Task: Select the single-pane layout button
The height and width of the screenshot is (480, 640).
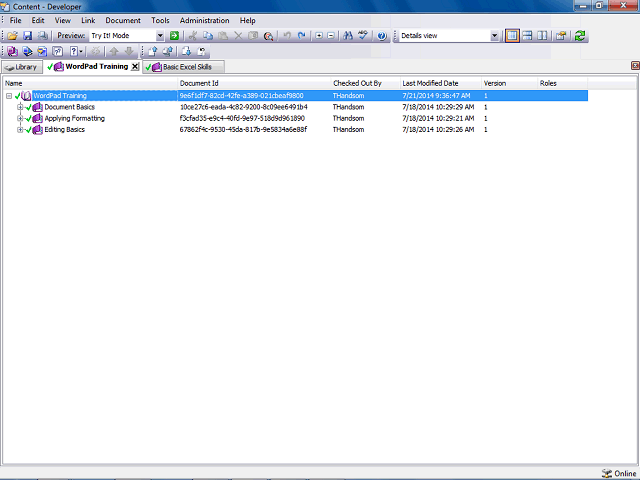Action: click(512, 36)
